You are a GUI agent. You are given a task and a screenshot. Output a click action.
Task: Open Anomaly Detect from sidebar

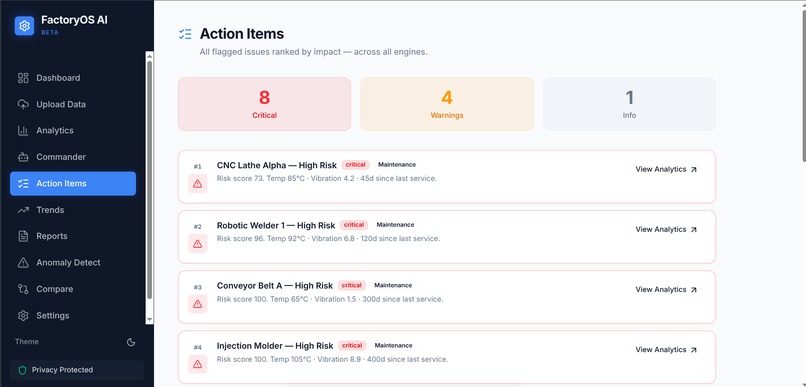click(73, 263)
